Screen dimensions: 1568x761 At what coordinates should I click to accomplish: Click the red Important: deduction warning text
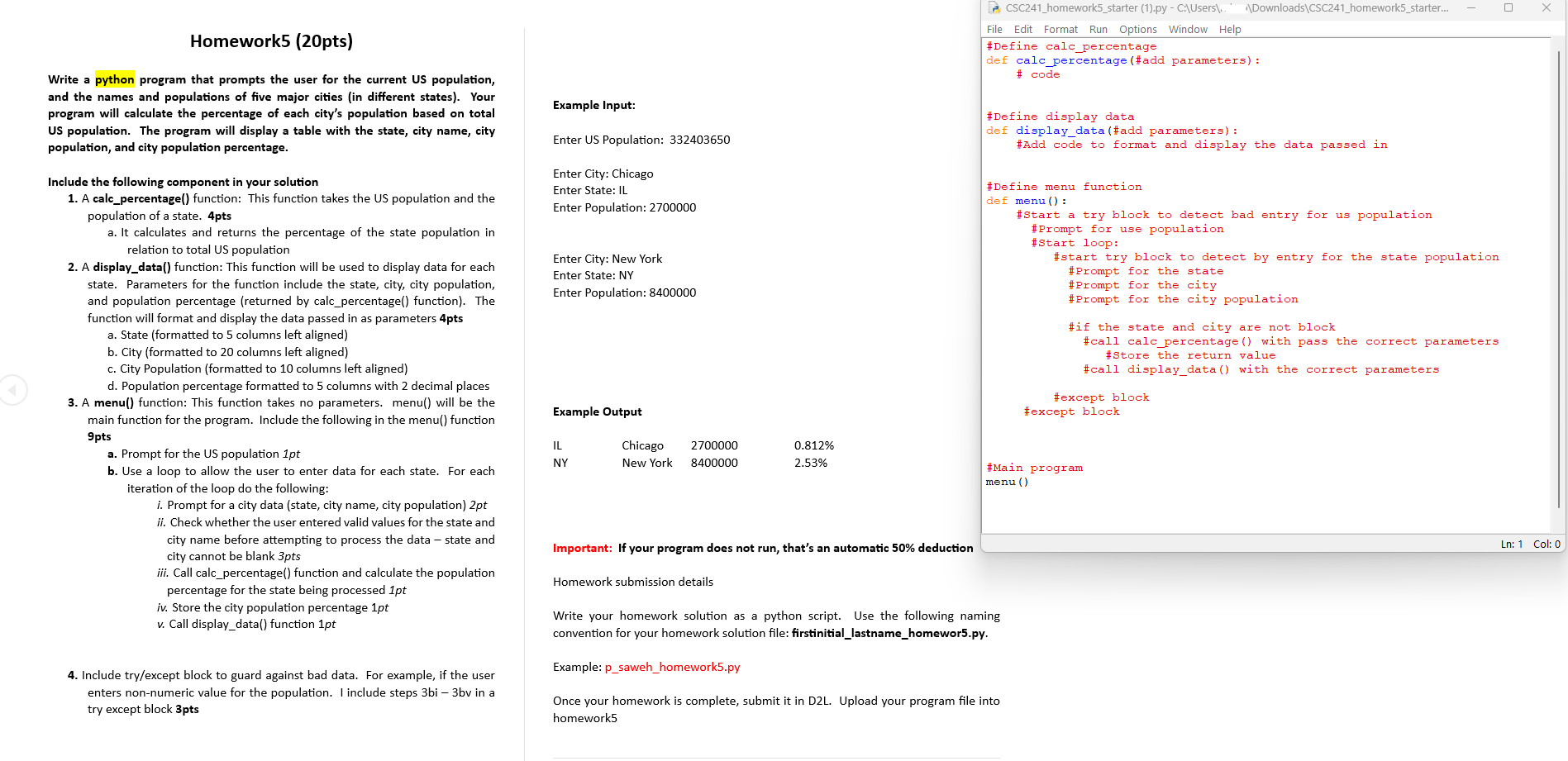pos(582,548)
